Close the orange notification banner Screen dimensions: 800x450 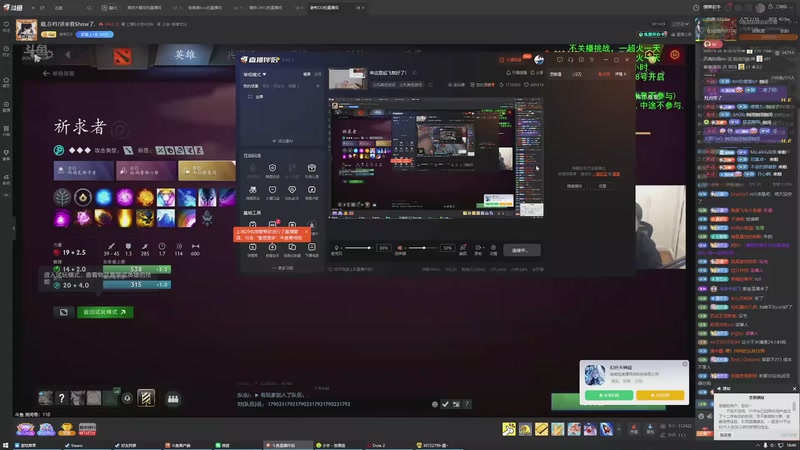tap(306, 232)
